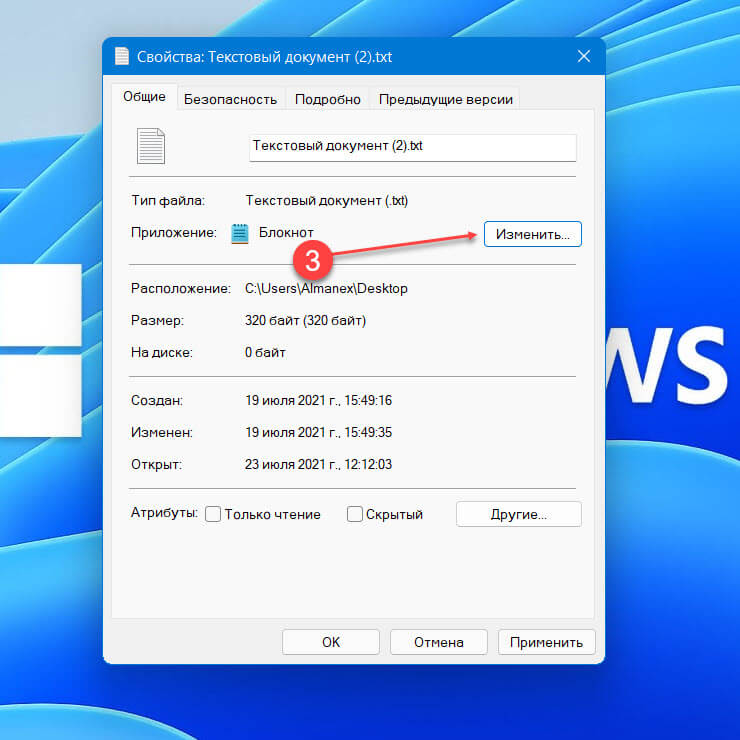Image resolution: width=740 pixels, height=740 pixels.
Task: Click the Приложение label
Action: click(174, 233)
